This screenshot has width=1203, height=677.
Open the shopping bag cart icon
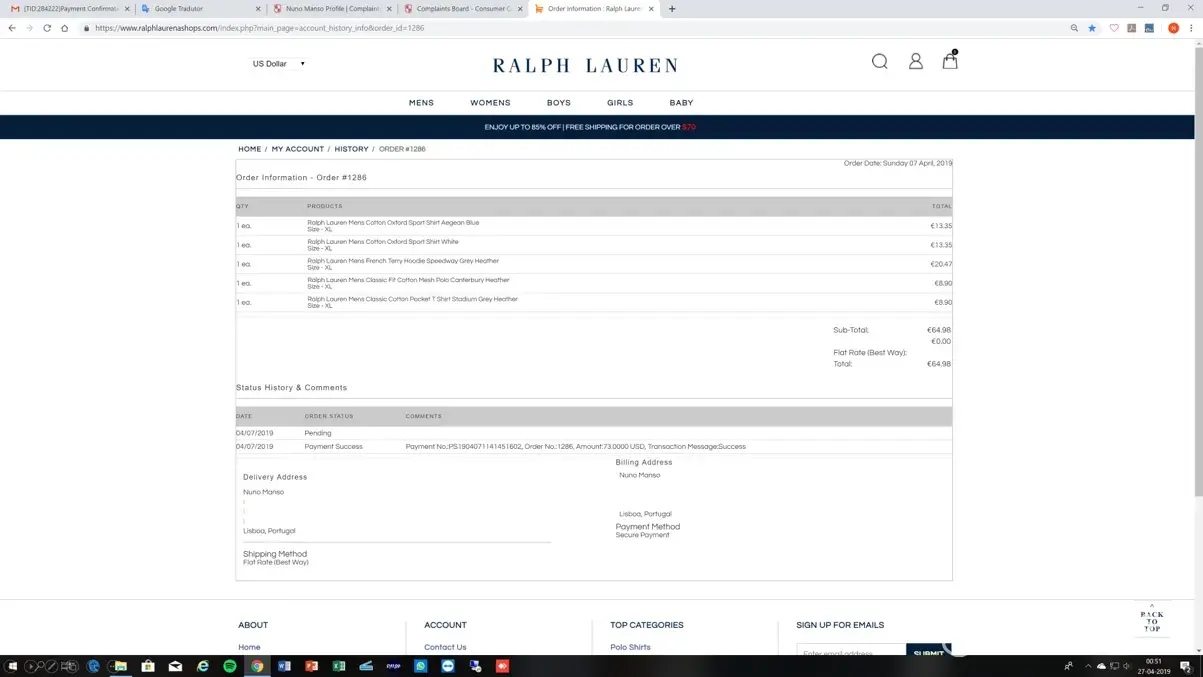click(x=949, y=62)
